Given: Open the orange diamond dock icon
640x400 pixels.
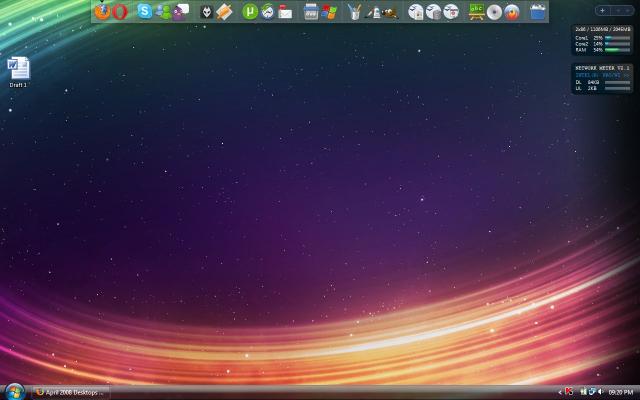Looking at the screenshot, I should click(224, 12).
